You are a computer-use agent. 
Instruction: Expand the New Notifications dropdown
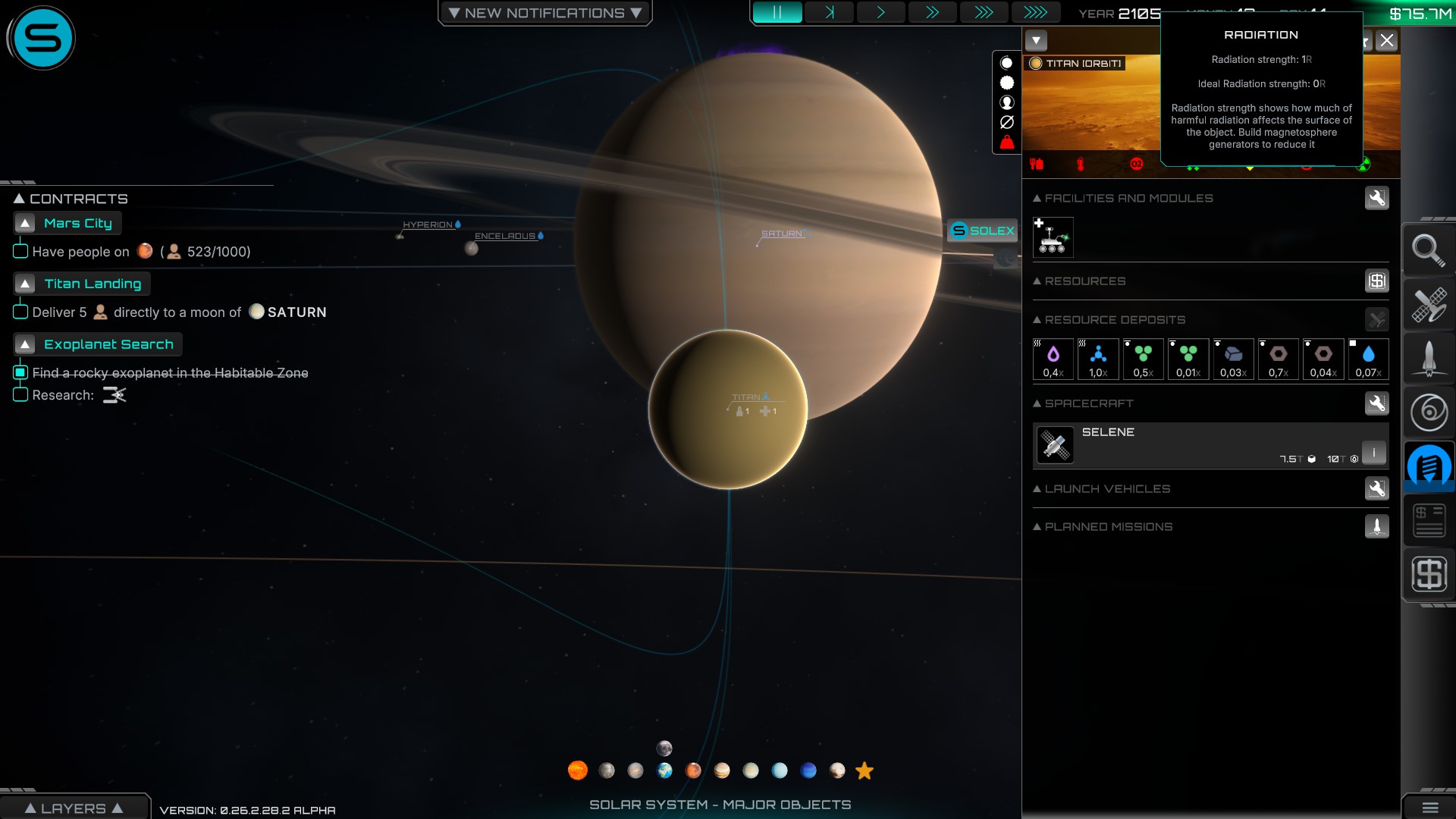[x=544, y=13]
